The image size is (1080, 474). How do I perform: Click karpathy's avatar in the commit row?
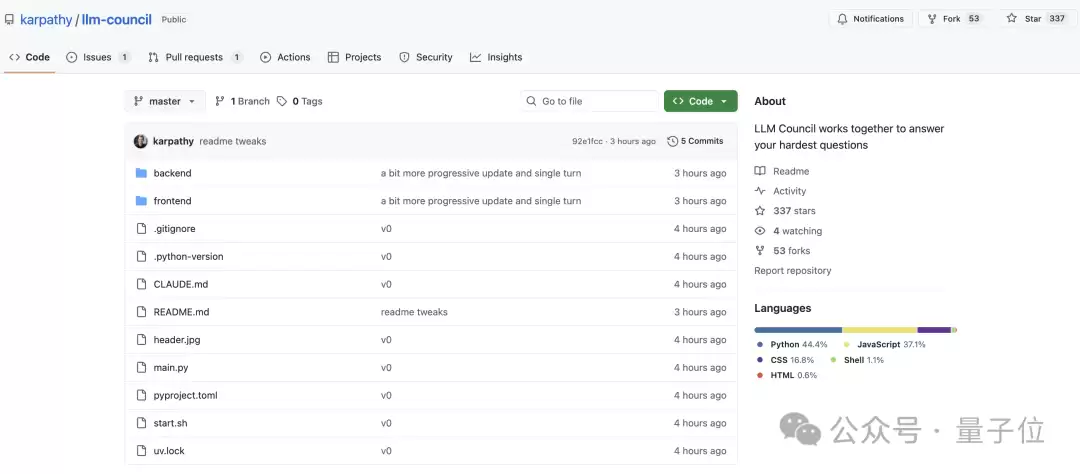point(141,141)
